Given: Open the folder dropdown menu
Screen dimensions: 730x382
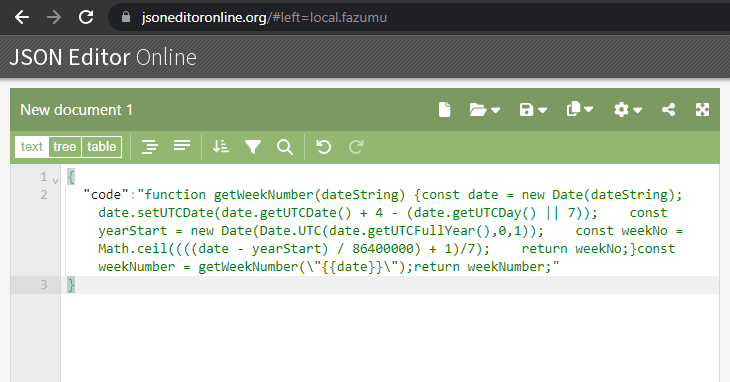Looking at the screenshot, I should [484, 110].
